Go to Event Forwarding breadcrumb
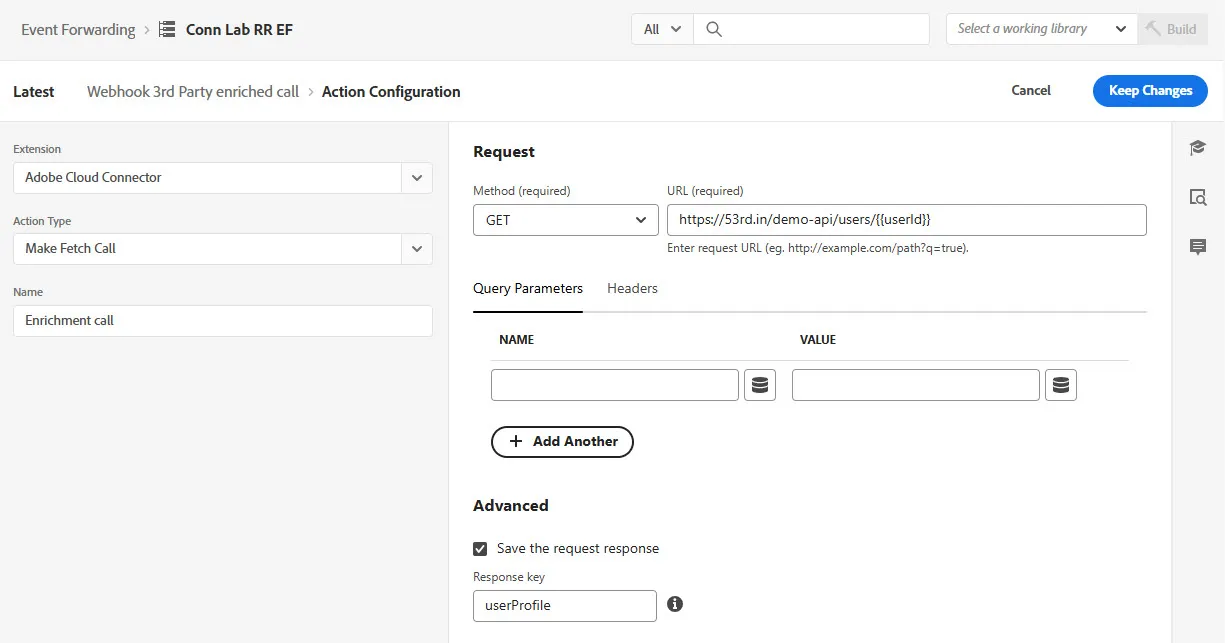This screenshot has width=1225, height=643. click(78, 29)
